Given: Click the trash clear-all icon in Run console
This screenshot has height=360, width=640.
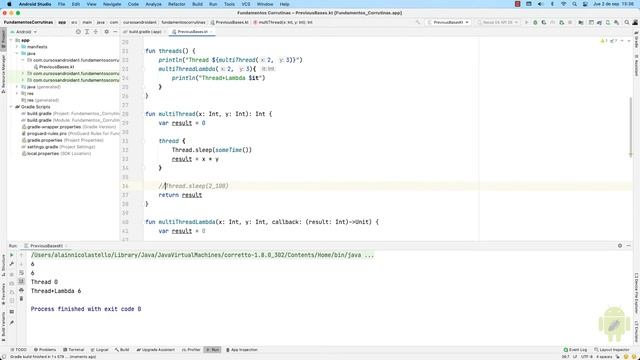Looking at the screenshot, I should click(x=21, y=299).
